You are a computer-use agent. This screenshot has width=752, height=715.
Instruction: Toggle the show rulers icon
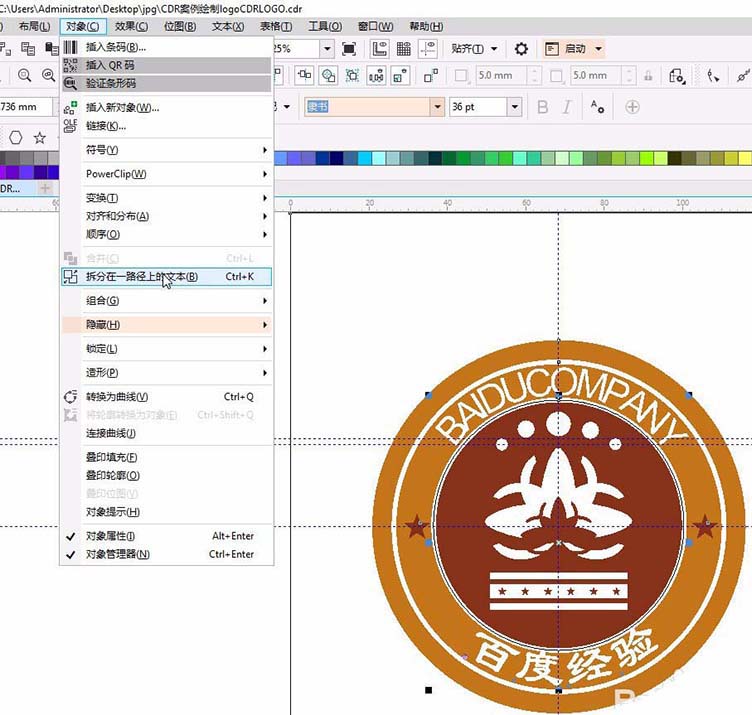point(379,49)
